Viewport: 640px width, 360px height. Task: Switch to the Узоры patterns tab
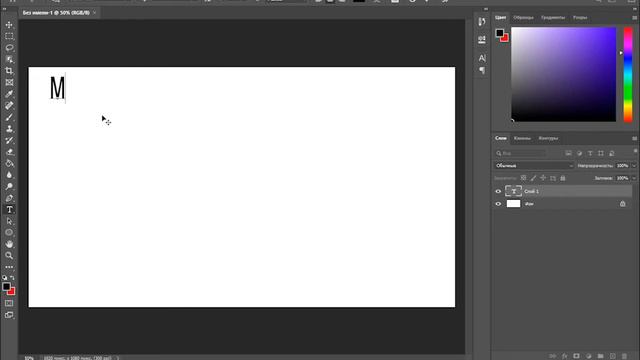(x=580, y=18)
